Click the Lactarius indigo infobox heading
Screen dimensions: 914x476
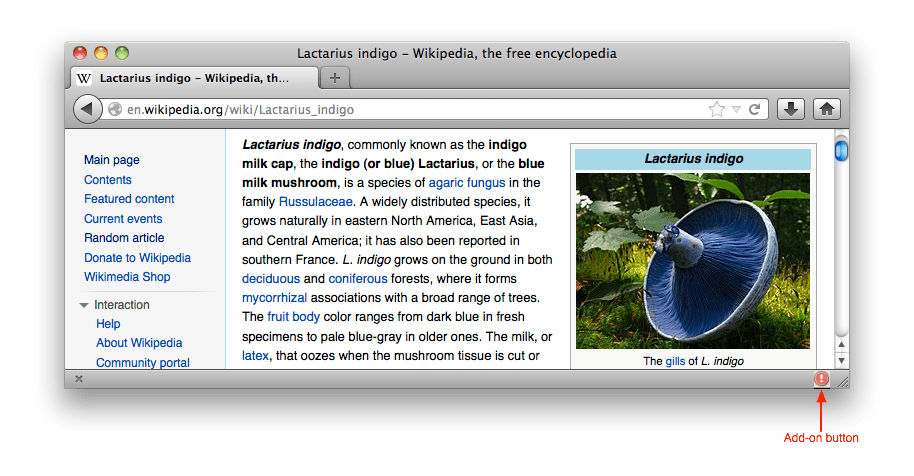pyautogui.click(x=693, y=159)
